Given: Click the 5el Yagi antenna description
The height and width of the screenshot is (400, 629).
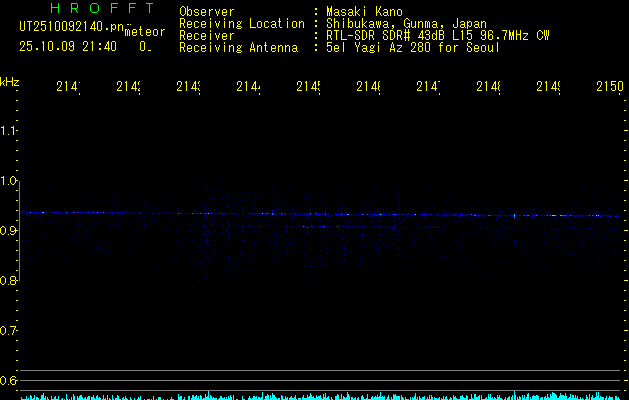Looking at the screenshot, I should 412,47.
